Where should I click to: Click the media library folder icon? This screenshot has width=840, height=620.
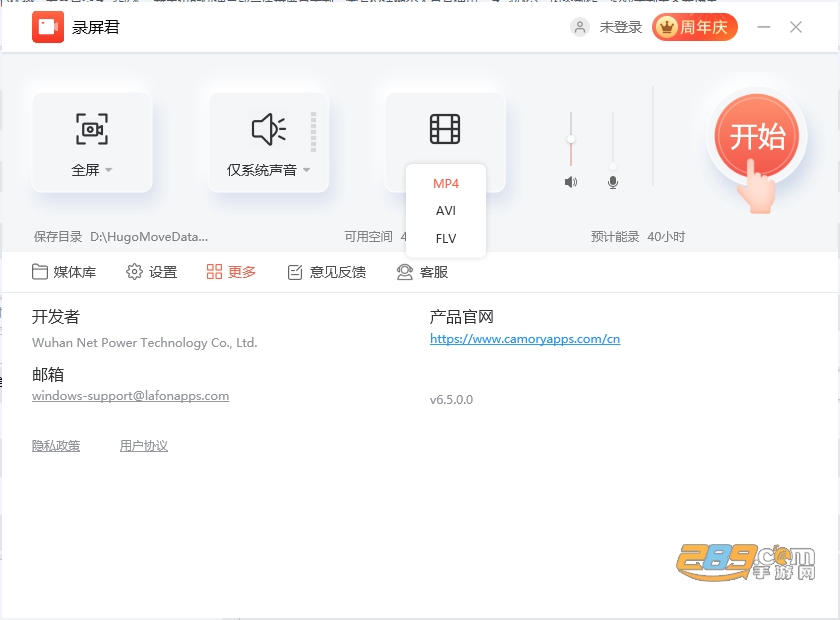(x=40, y=272)
